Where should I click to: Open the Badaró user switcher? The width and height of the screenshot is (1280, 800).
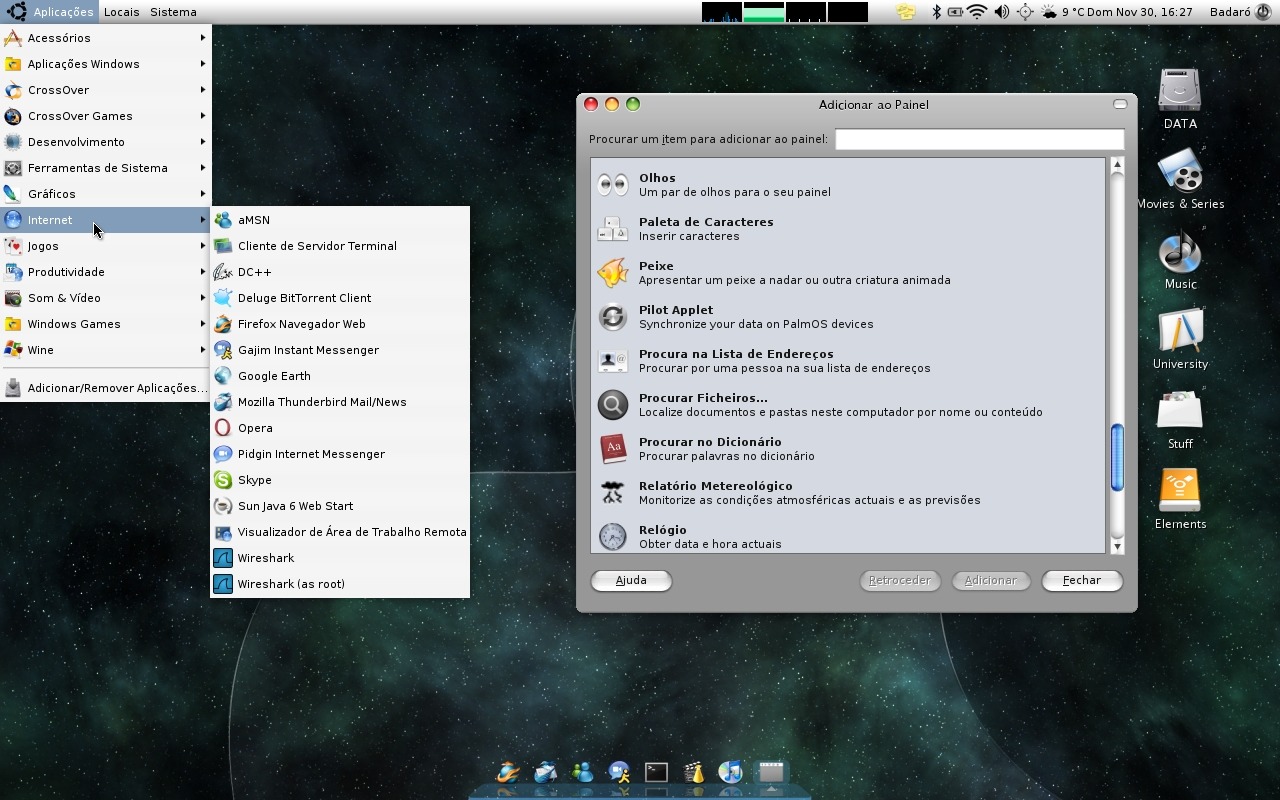click(1230, 12)
